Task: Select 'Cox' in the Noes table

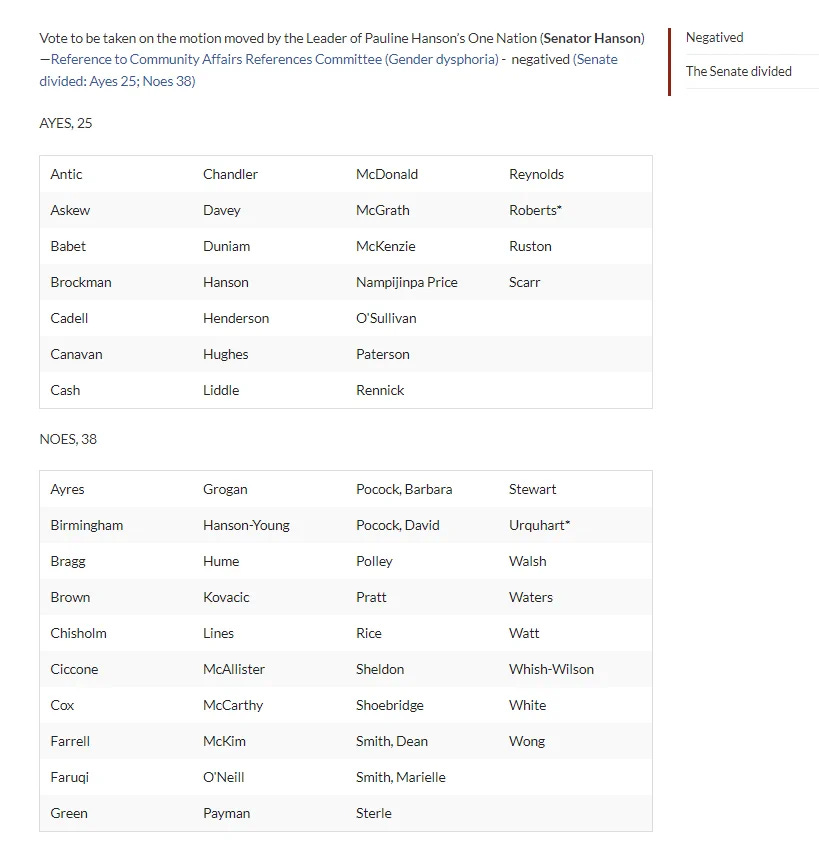Action: pyautogui.click(x=62, y=705)
